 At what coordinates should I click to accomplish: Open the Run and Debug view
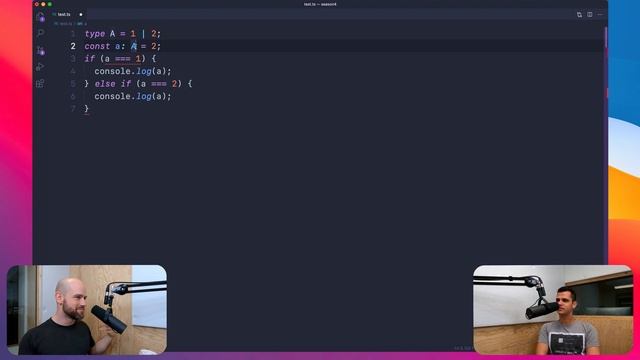[40, 67]
